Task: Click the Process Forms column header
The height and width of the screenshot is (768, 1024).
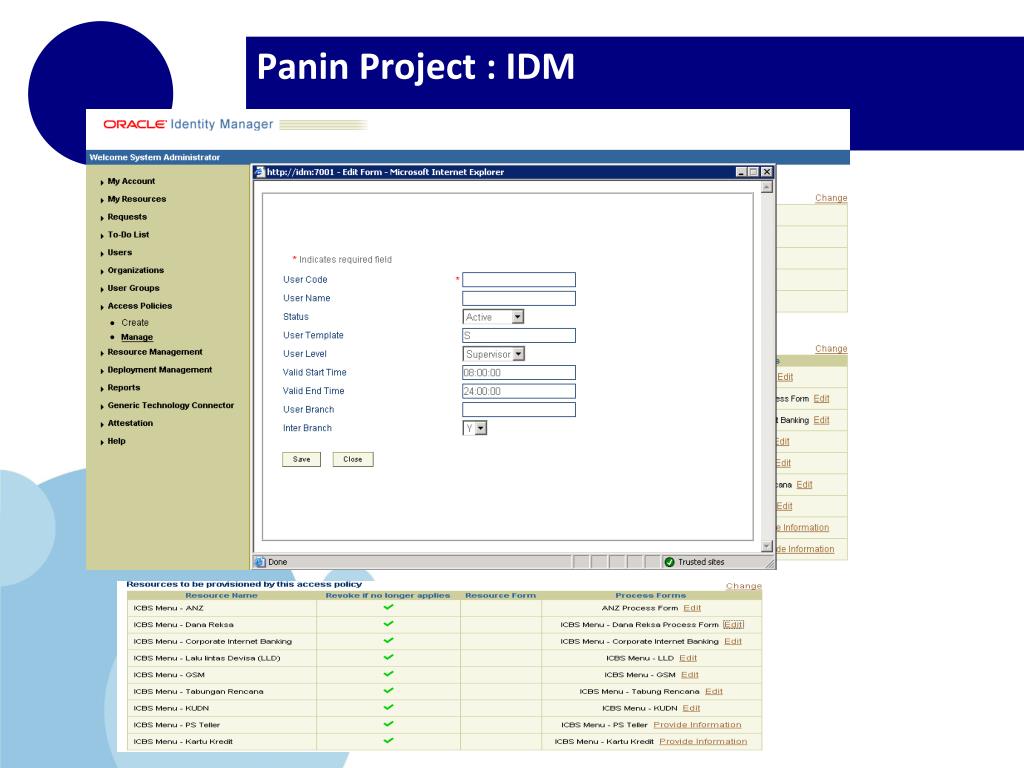Action: tap(650, 596)
